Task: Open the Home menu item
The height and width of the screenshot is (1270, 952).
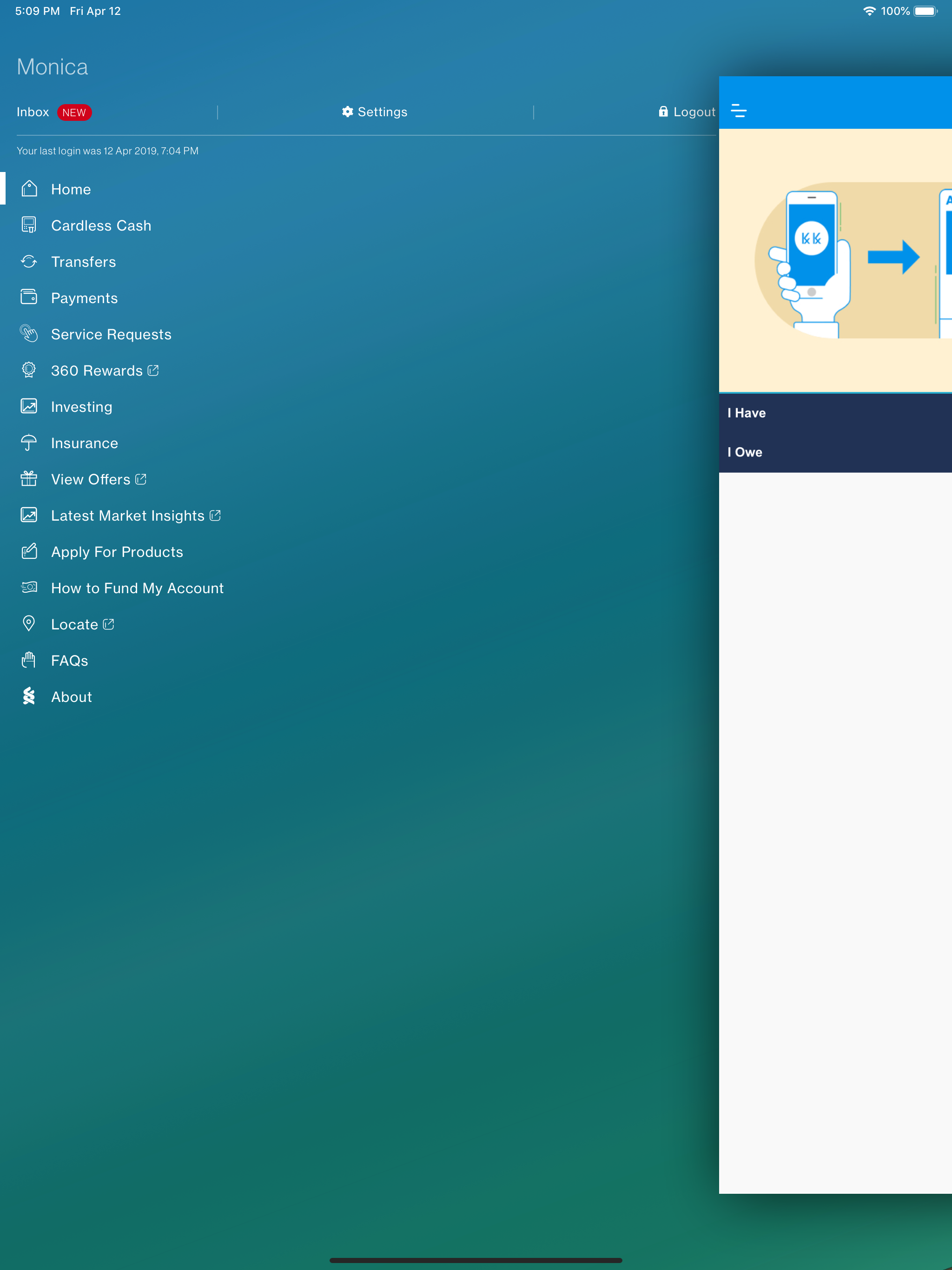Action: (x=71, y=190)
